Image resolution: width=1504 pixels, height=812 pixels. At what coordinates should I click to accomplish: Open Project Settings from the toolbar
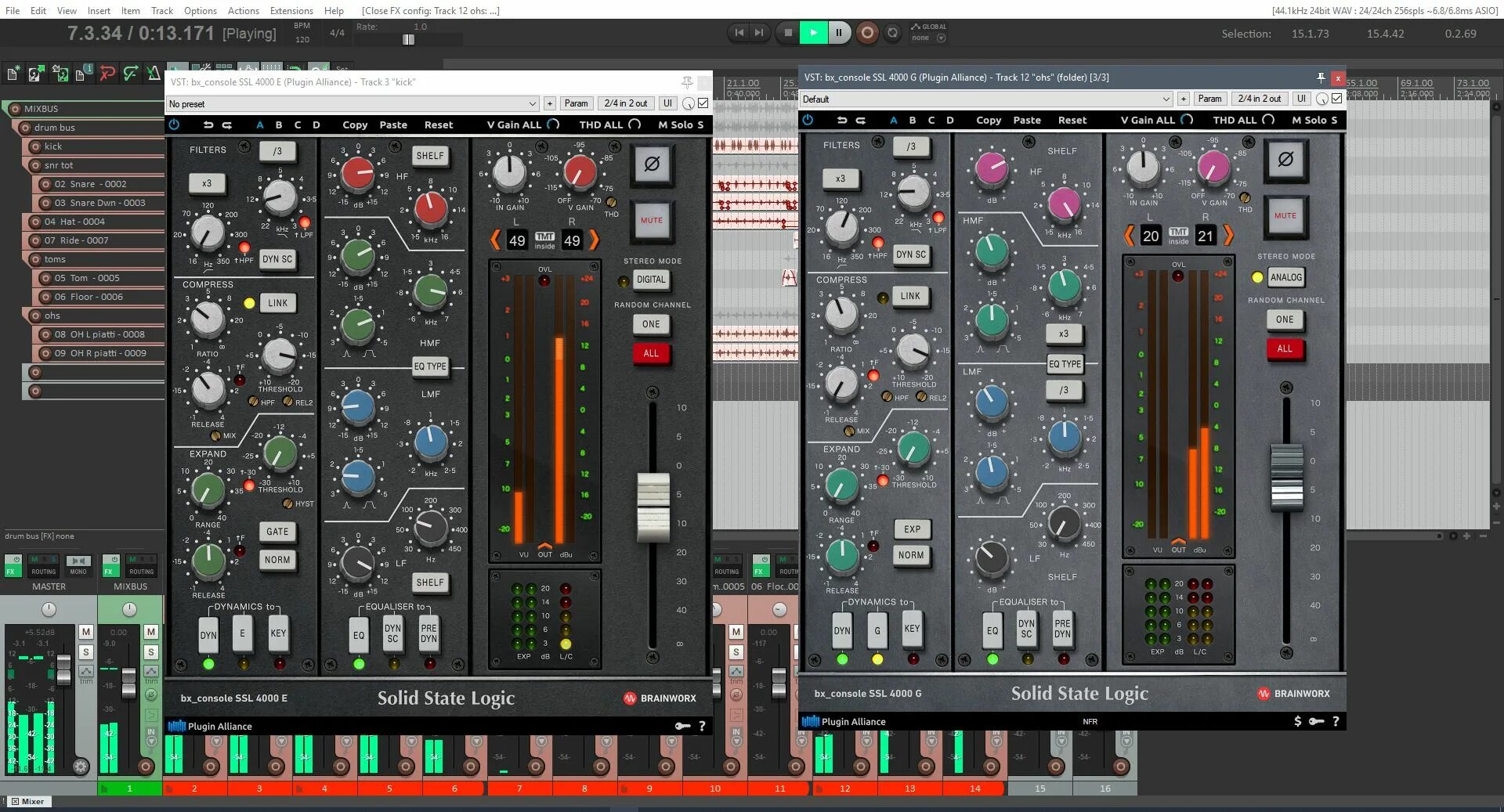(83, 74)
